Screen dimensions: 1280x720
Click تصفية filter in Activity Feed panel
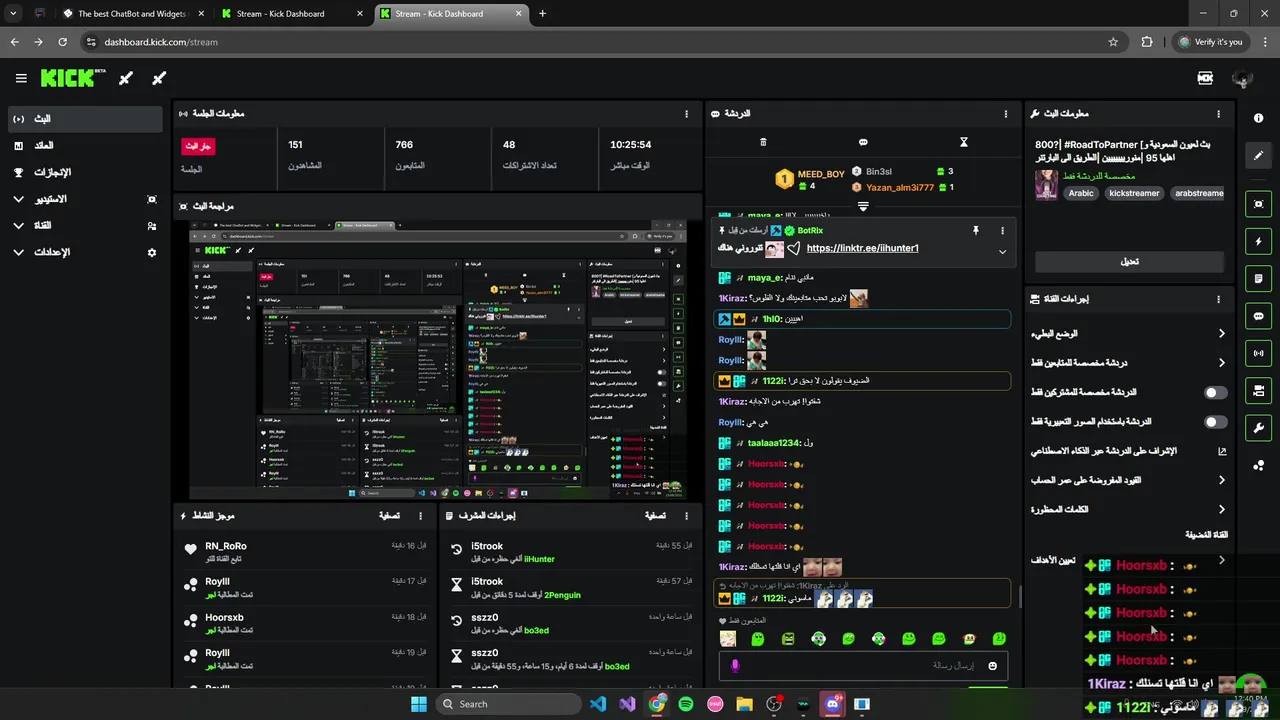point(389,516)
